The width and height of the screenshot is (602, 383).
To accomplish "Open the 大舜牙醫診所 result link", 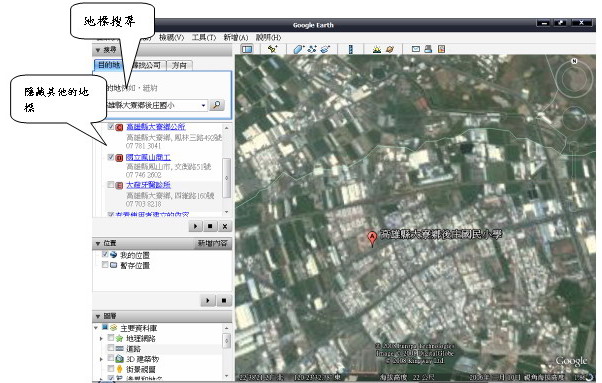I will 148,185.
